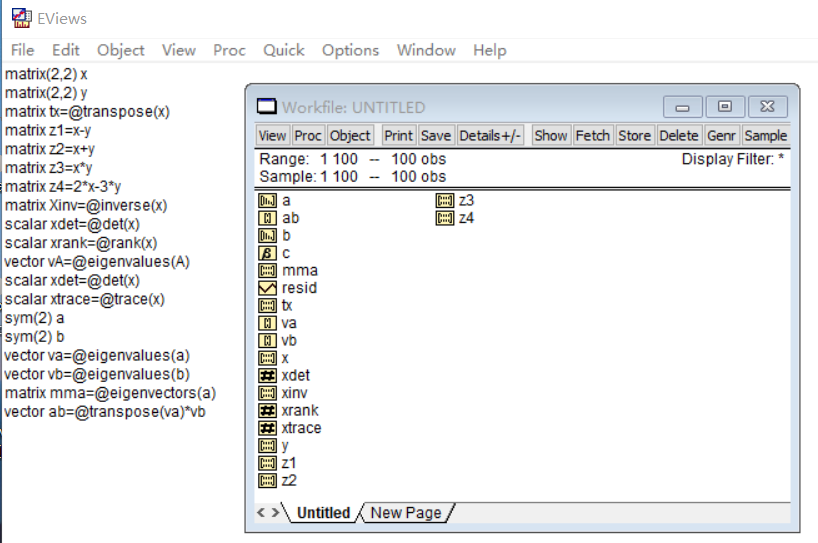Open the coefficient vector c icon
The width and height of the screenshot is (818, 543).
click(267, 253)
